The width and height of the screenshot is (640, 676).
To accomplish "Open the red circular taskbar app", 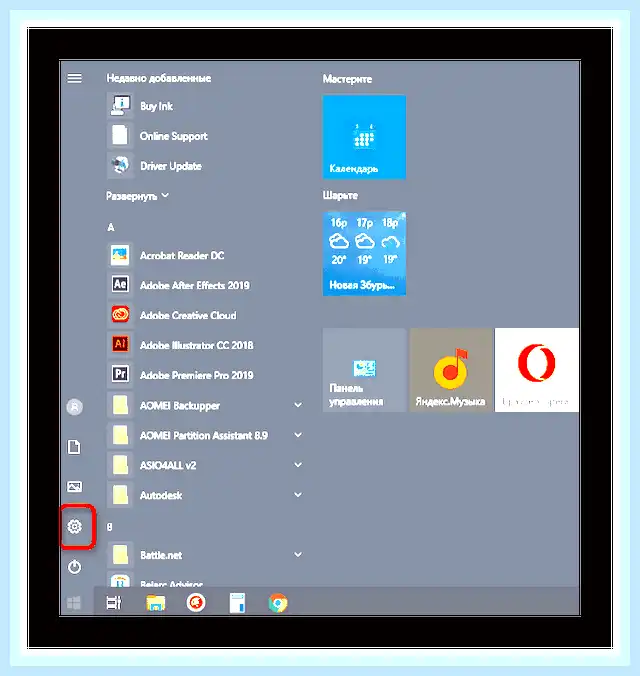I will pos(196,603).
